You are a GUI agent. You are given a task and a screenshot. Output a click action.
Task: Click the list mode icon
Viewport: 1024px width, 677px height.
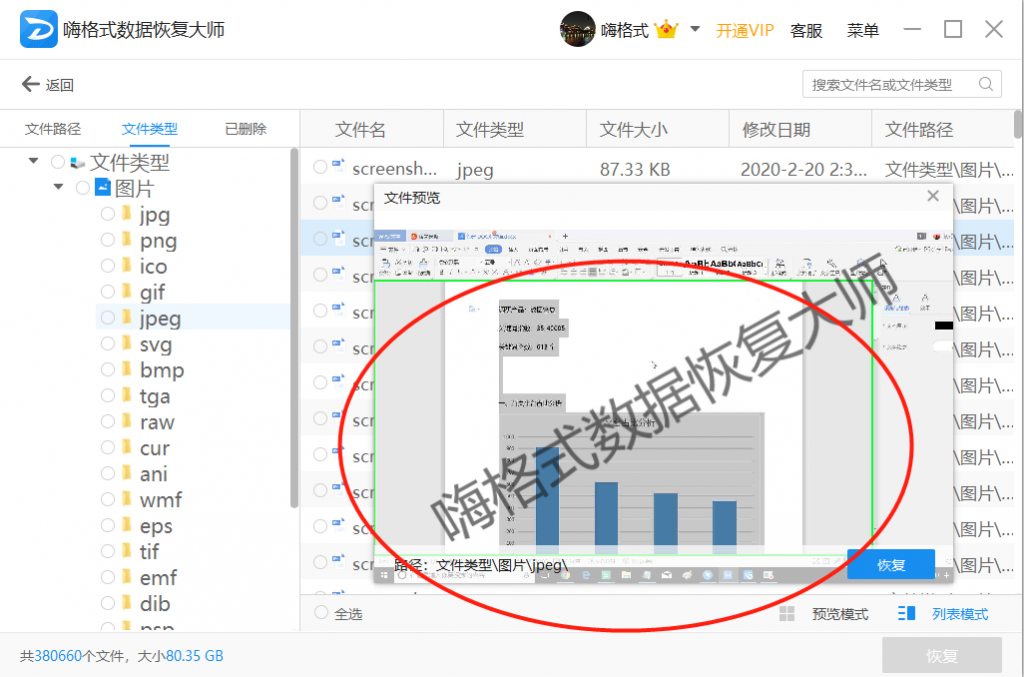coord(906,613)
